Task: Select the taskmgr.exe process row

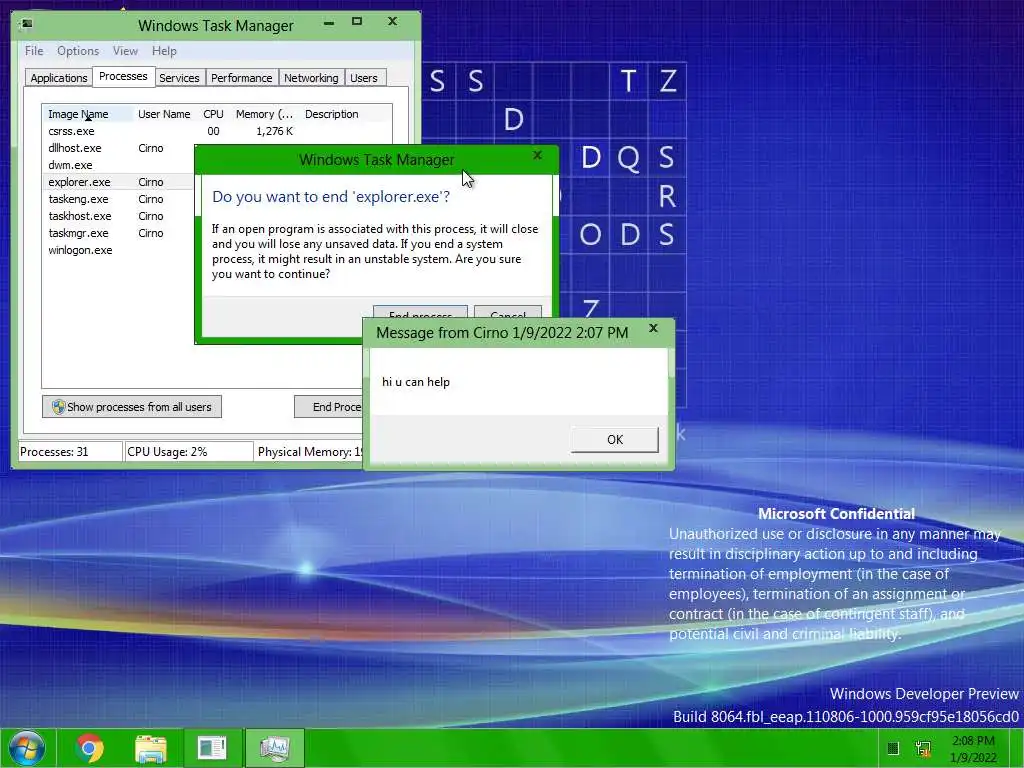Action: click(x=119, y=233)
